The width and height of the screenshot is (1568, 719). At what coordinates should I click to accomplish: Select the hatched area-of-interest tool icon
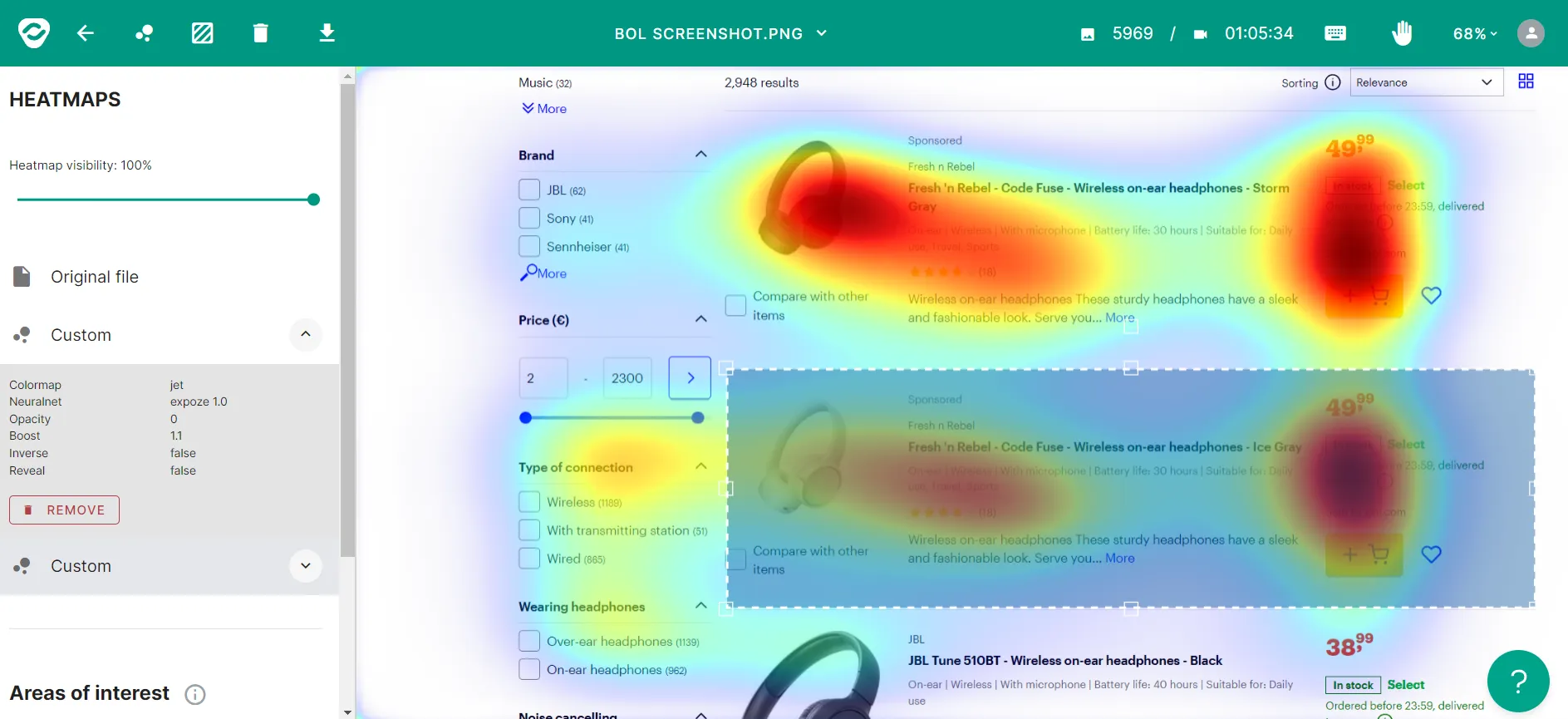202,33
